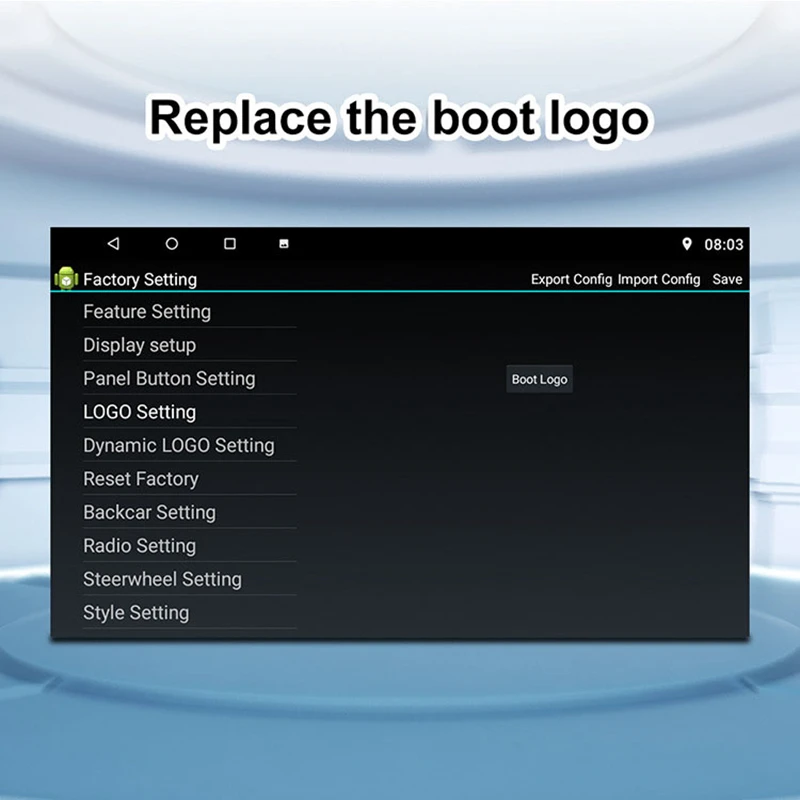The height and width of the screenshot is (800, 800).
Task: Click the 08:03 clock
Action: pyautogui.click(x=723, y=245)
